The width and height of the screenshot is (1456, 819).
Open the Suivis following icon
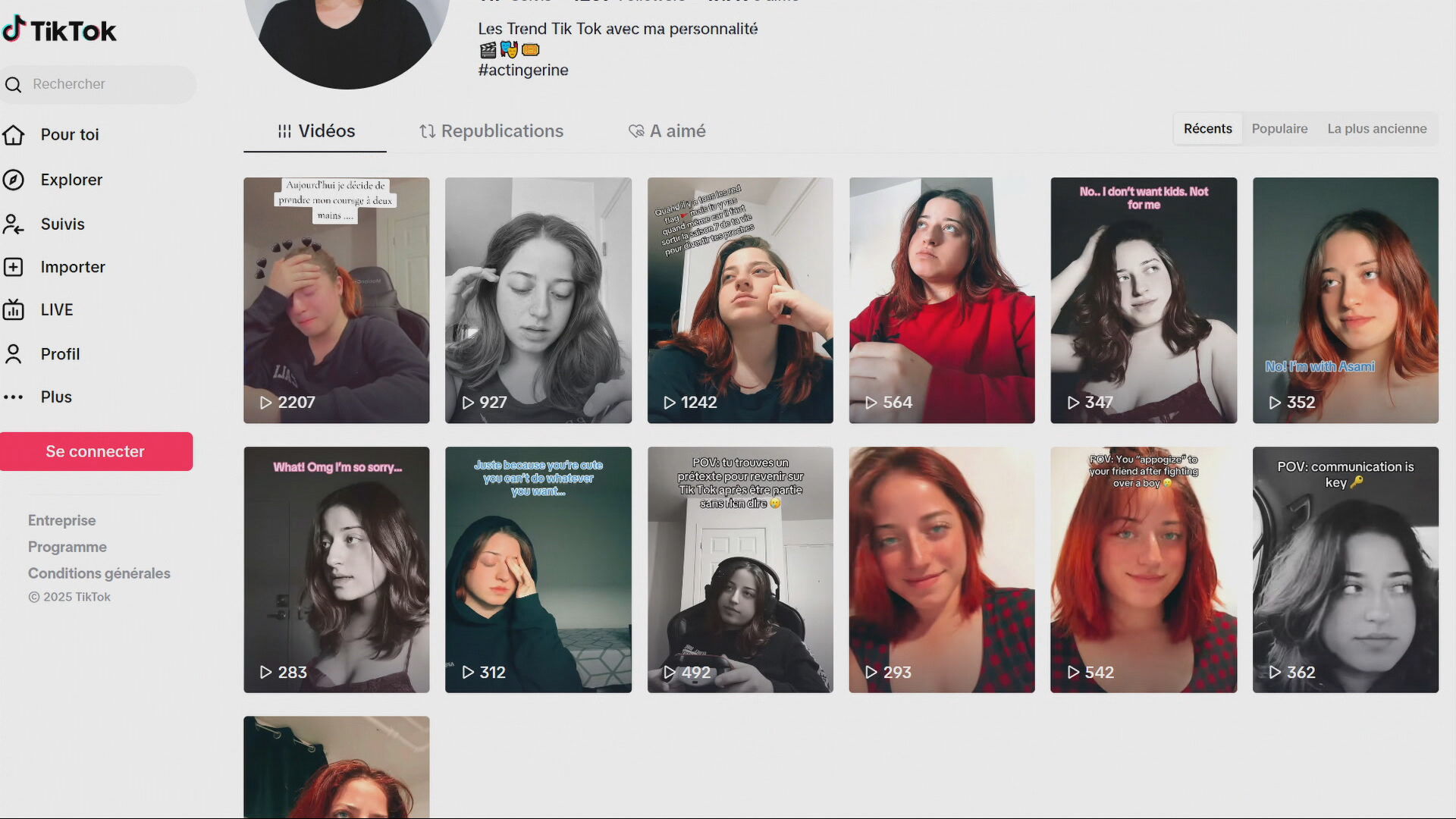13,224
